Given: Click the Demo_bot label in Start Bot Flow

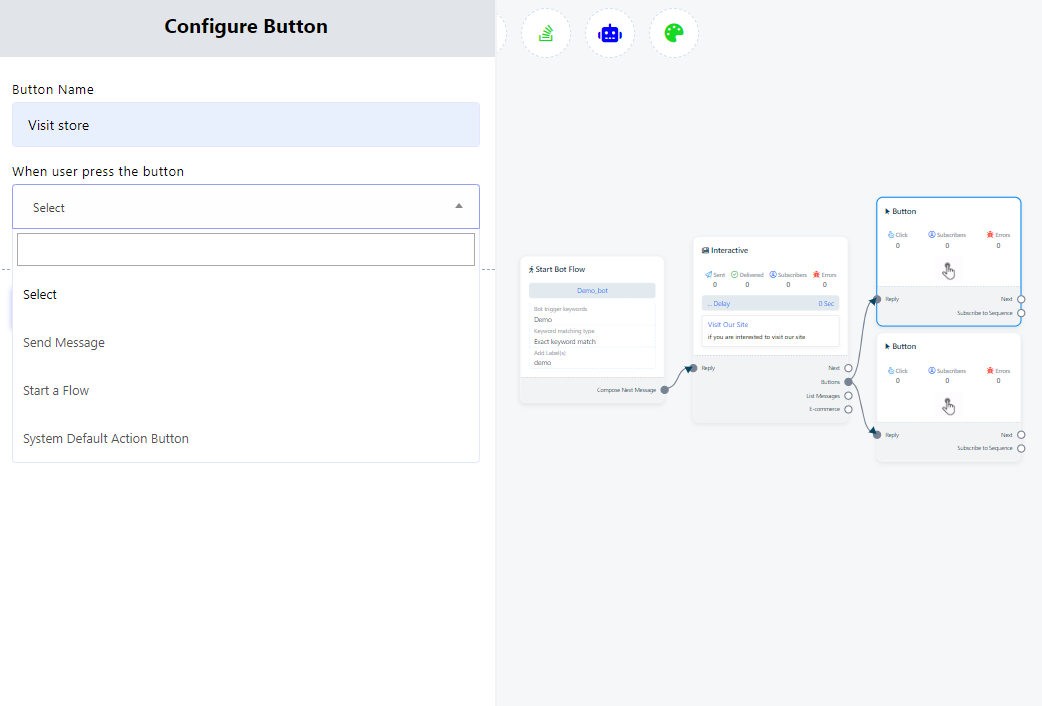Looking at the screenshot, I should 592,291.
